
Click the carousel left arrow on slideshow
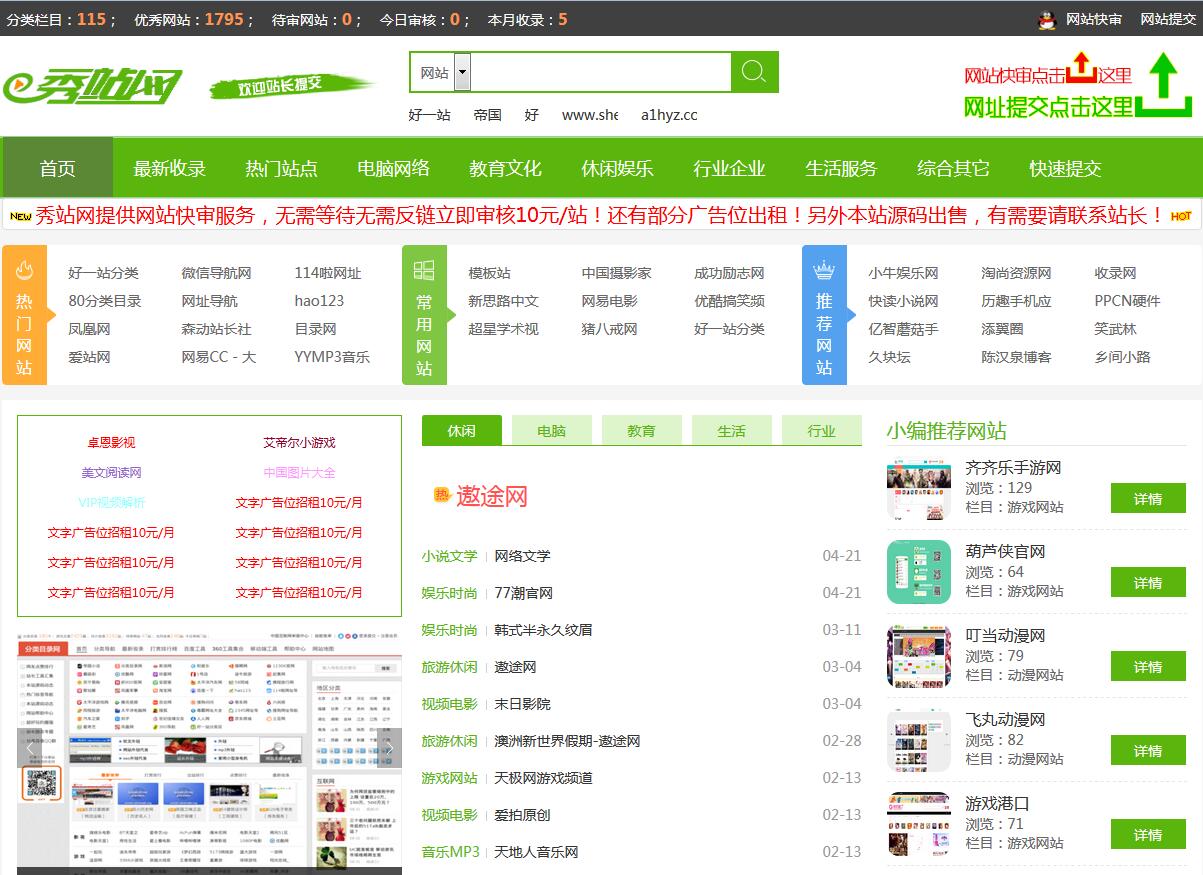point(30,746)
